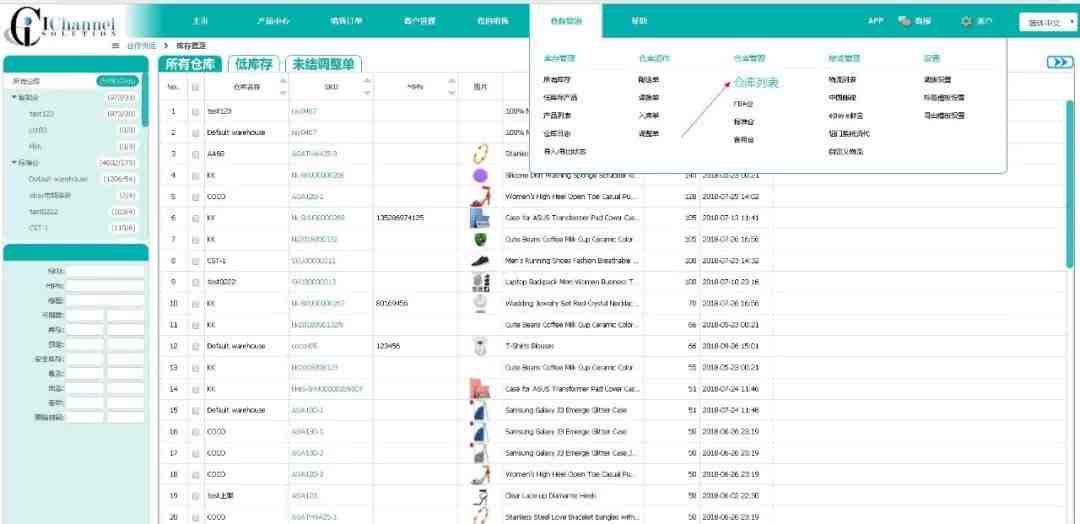1080x524 pixels.
Task: Click Laptop Backpack Men Women product name
Action: (572, 282)
